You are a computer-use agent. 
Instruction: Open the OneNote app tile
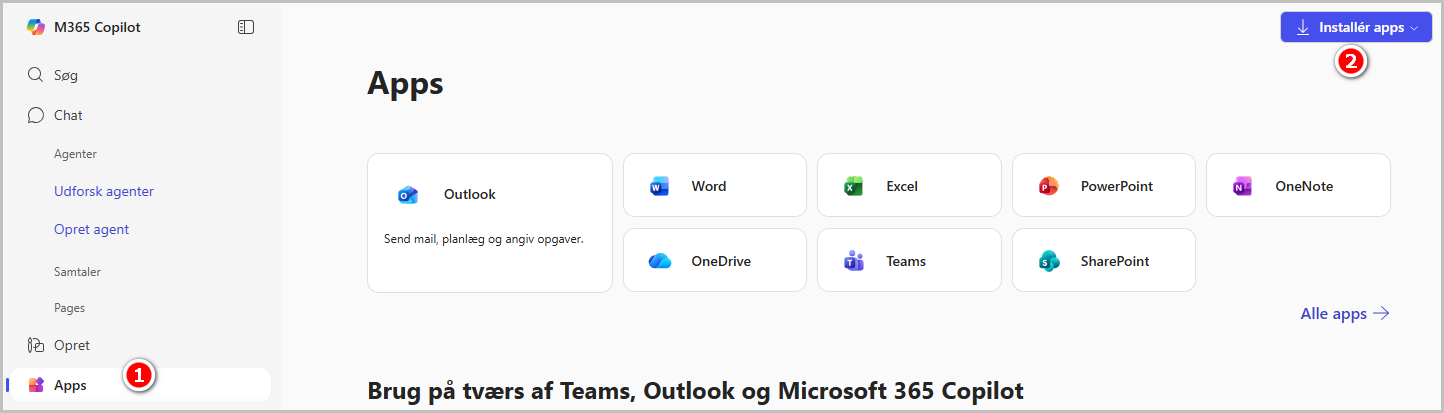[1298, 185]
